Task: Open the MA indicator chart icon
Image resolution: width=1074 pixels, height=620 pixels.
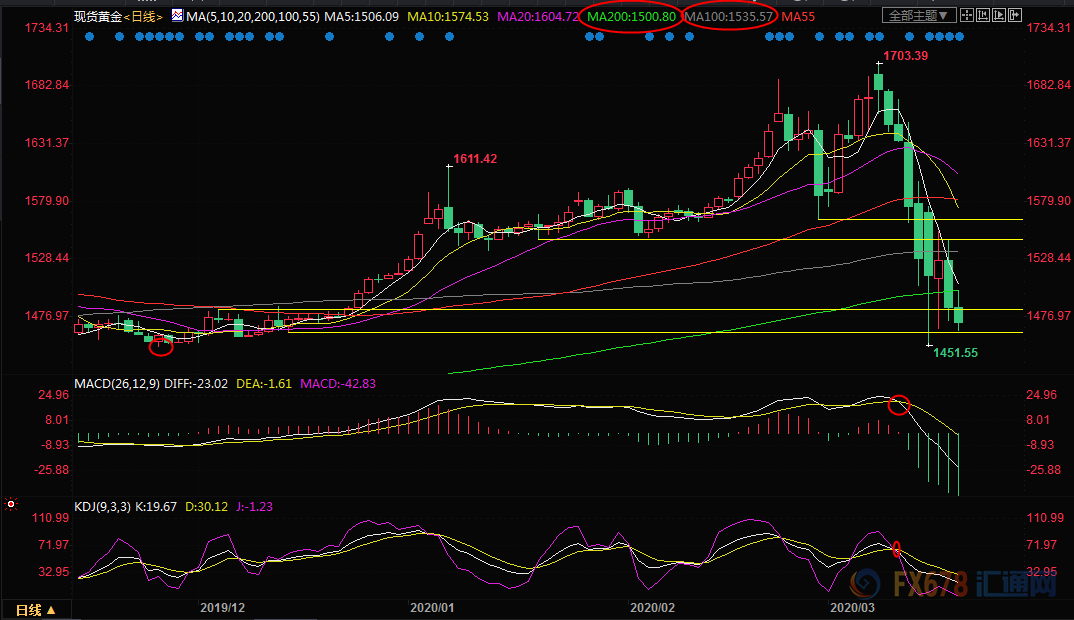Action: tap(177, 15)
